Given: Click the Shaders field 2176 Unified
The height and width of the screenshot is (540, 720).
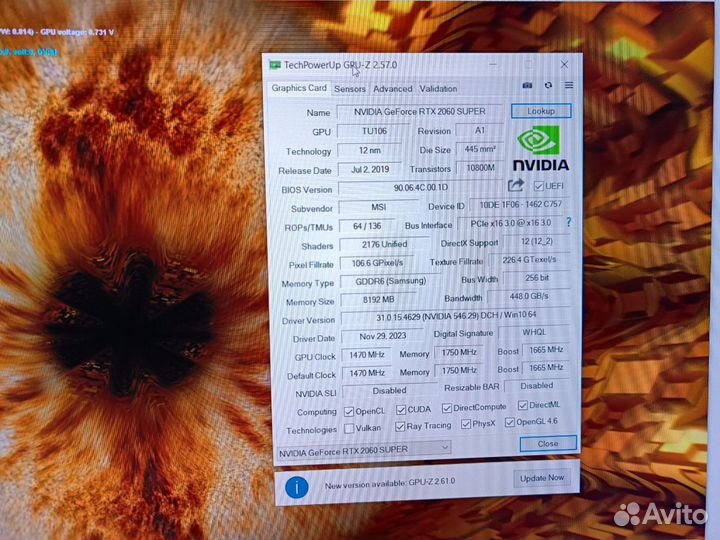Looking at the screenshot, I should [384, 244].
